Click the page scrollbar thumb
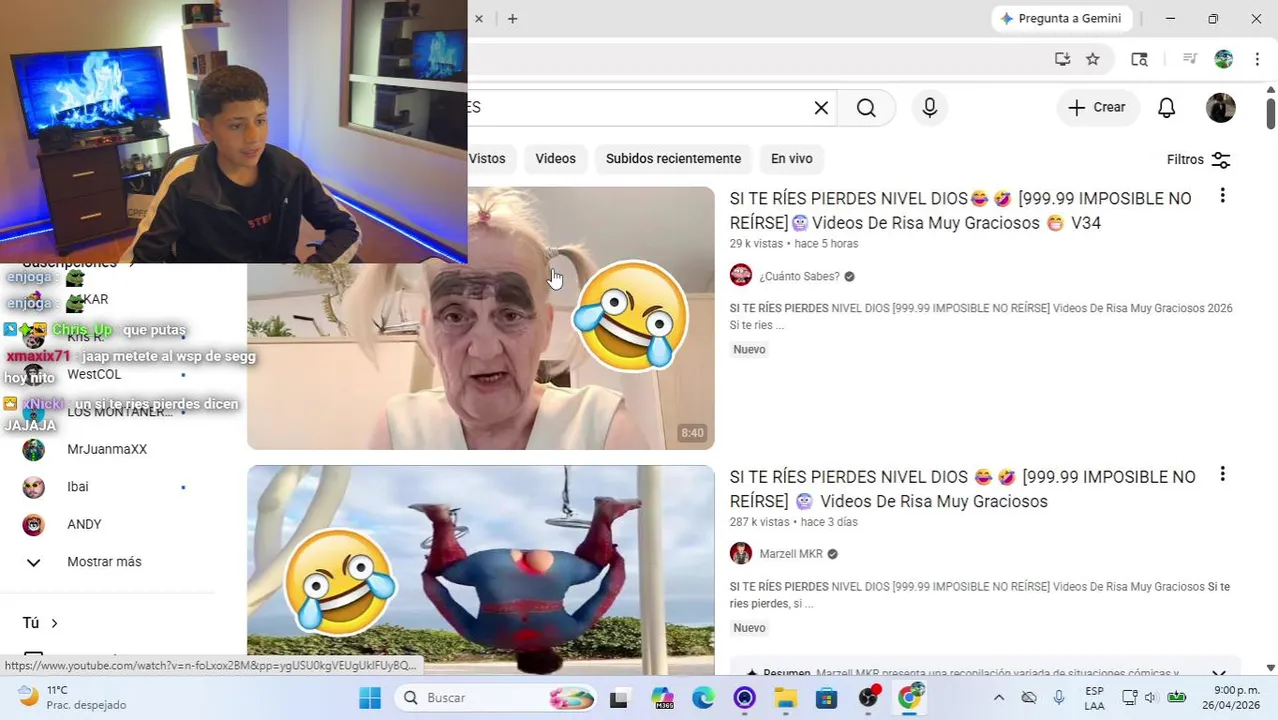The height and width of the screenshot is (720, 1278). point(1270,113)
